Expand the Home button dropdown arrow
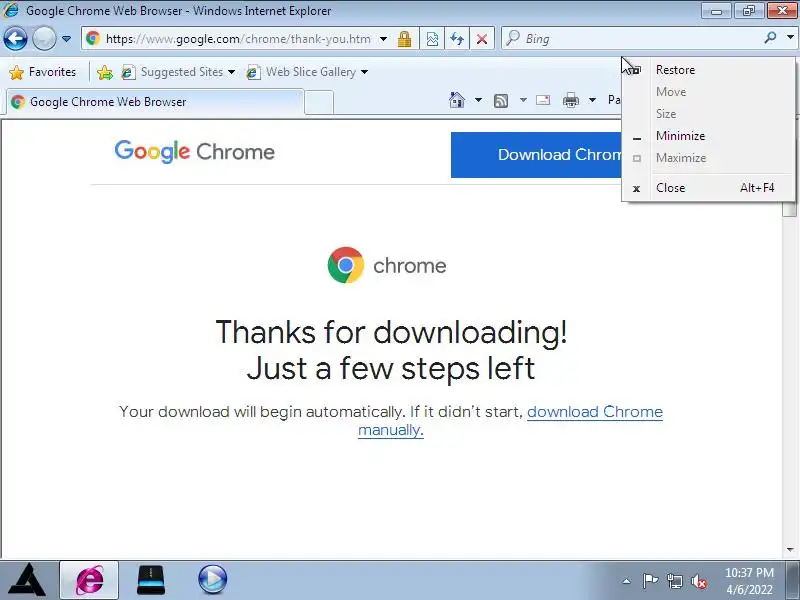The height and width of the screenshot is (600, 800). pos(478,100)
